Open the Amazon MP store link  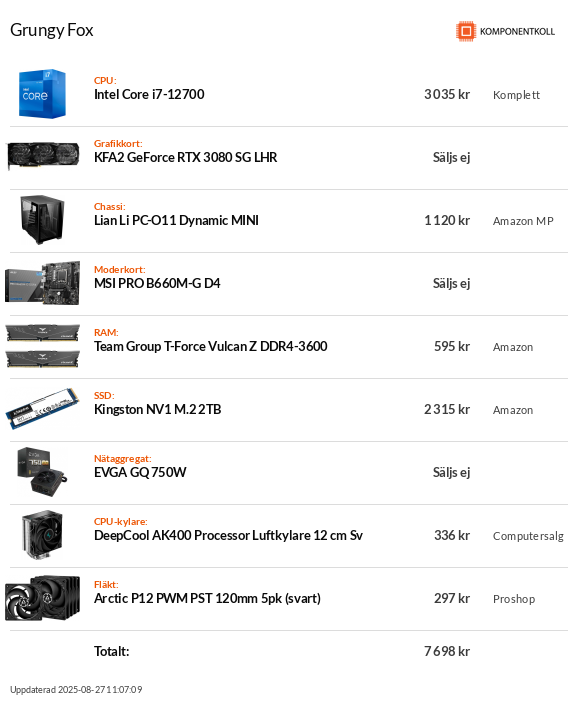523,221
